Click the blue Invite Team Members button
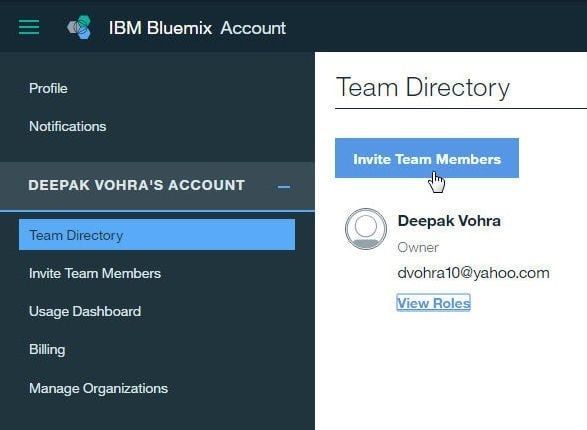 (x=427, y=158)
